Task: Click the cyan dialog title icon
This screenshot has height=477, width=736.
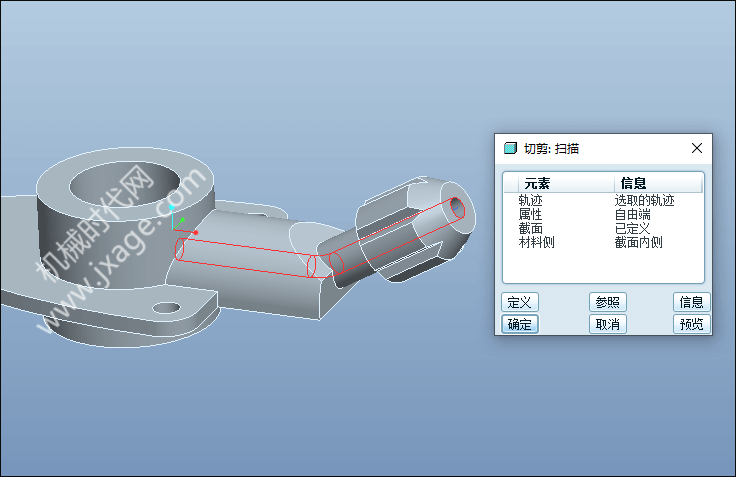Action: (x=510, y=148)
